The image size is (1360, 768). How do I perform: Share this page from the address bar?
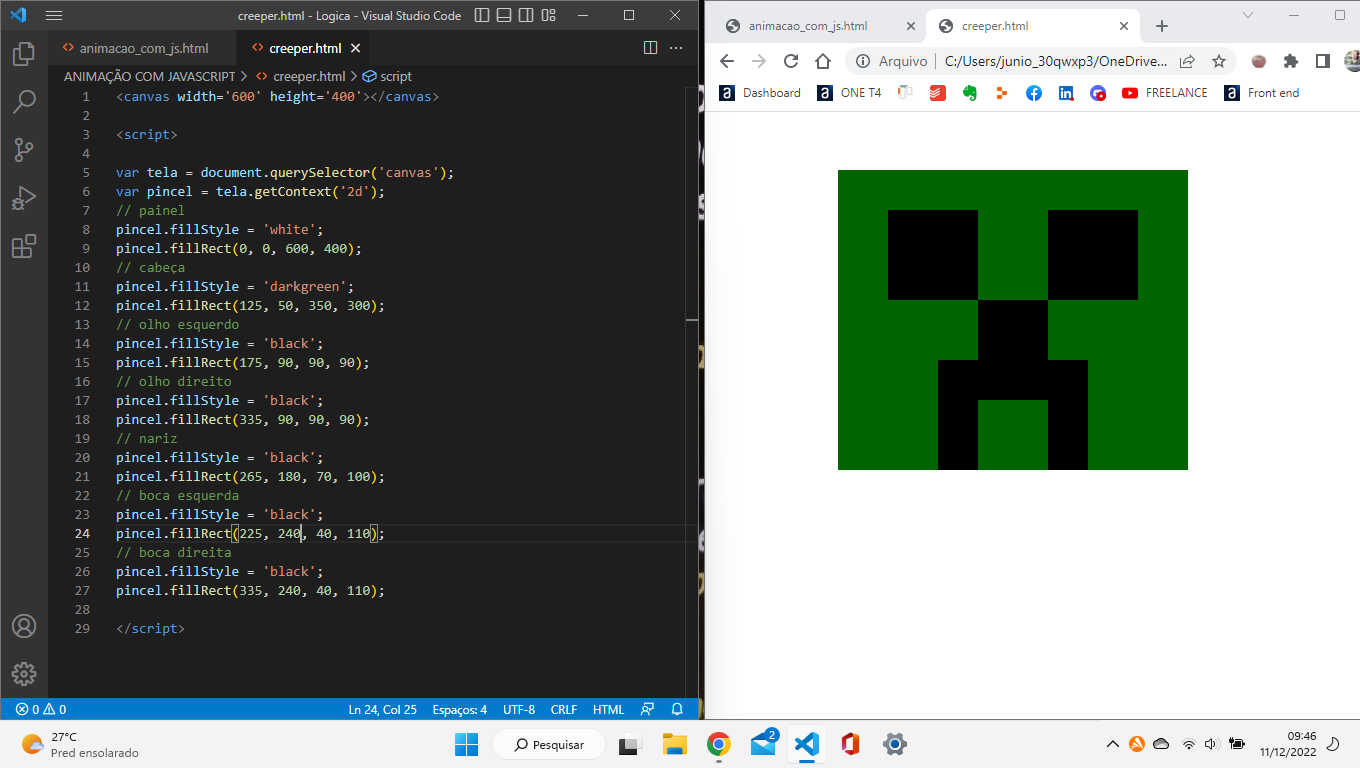click(x=1187, y=61)
